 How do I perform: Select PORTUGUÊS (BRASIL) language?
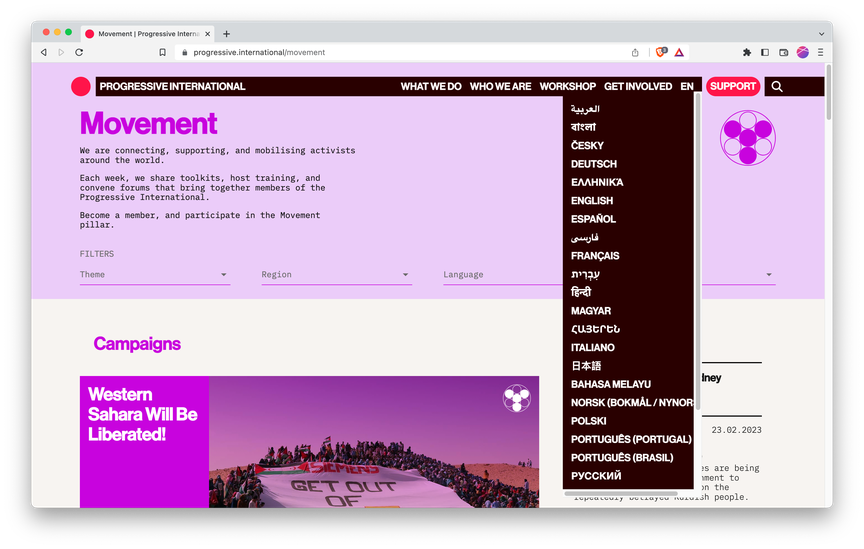tap(622, 458)
